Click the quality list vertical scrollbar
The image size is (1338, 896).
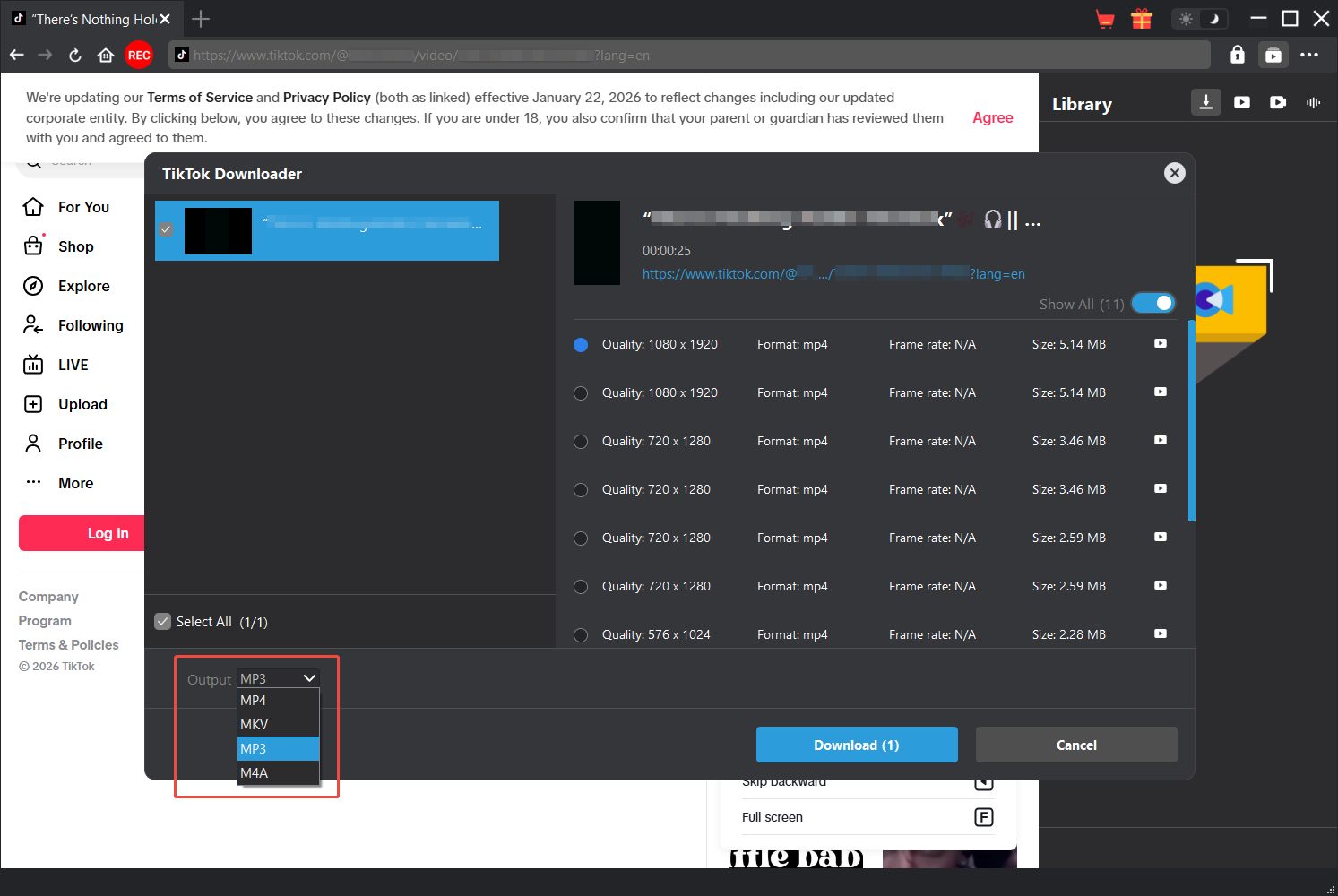click(1191, 421)
